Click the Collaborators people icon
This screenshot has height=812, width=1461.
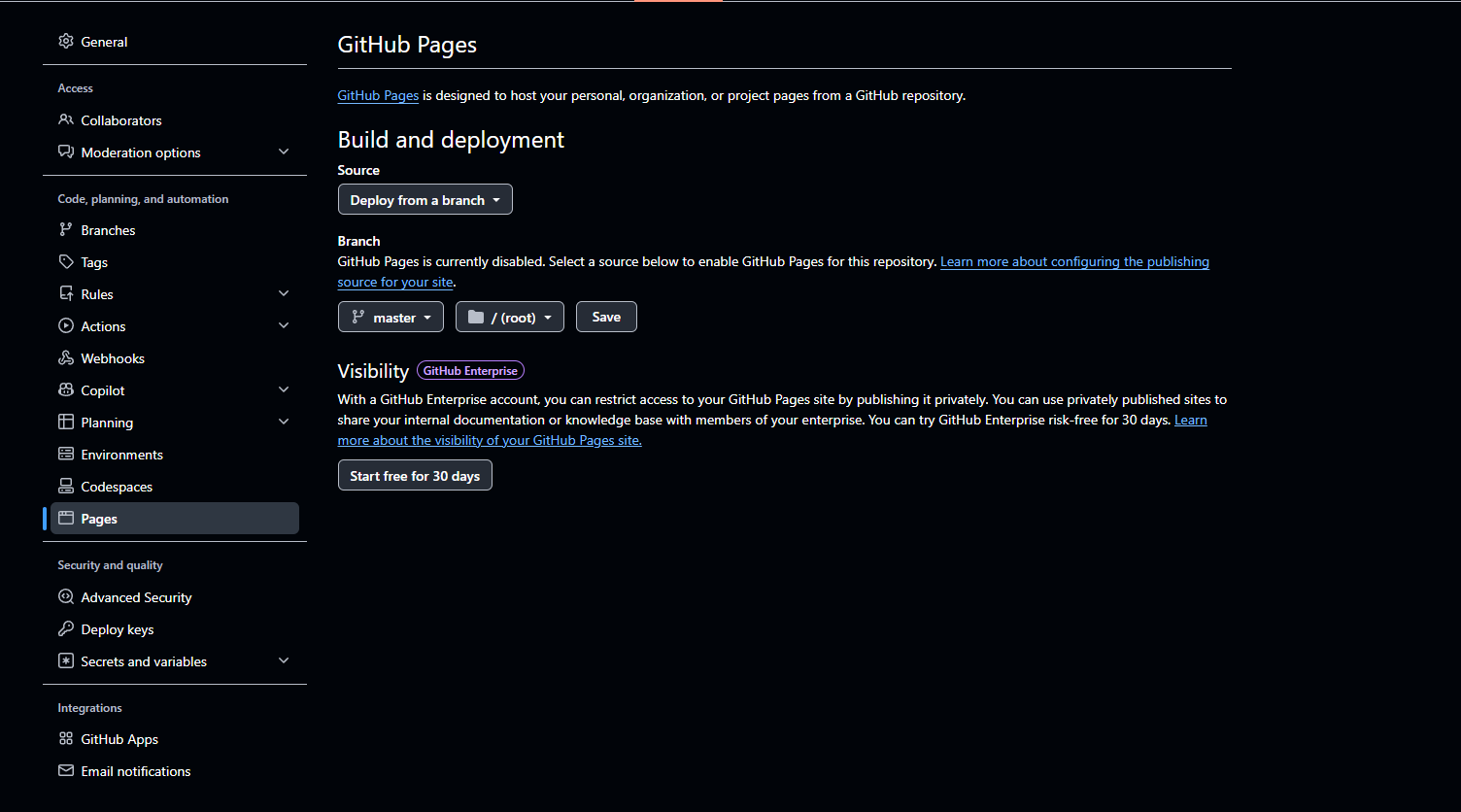point(66,120)
